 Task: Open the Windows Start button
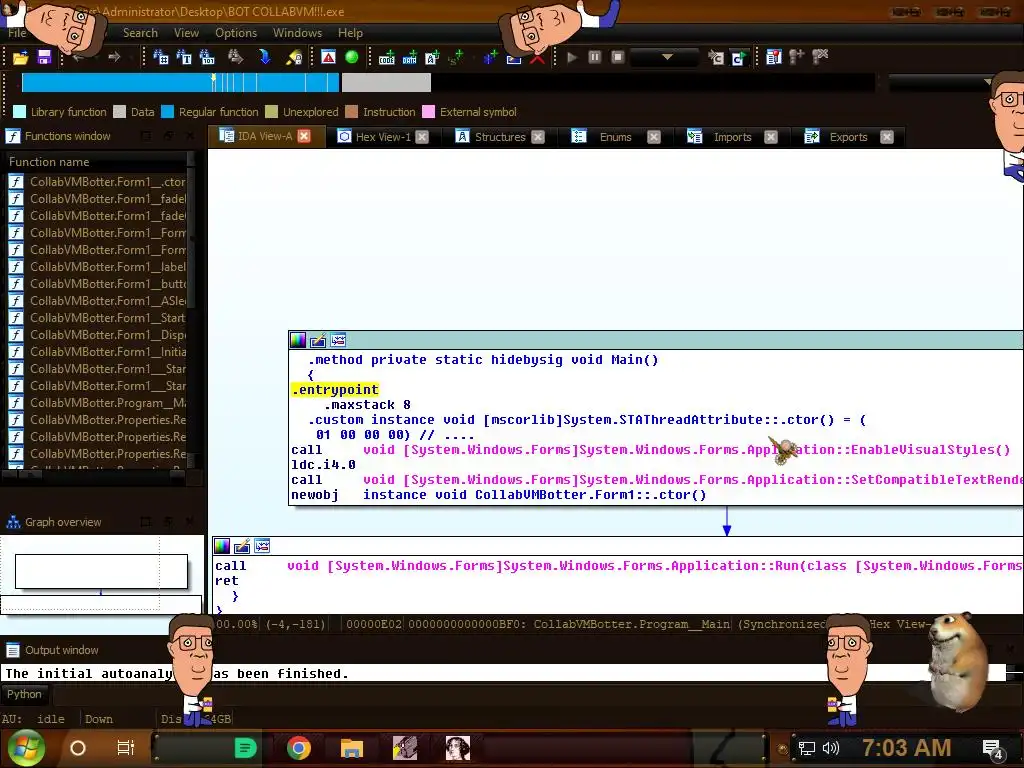24,748
